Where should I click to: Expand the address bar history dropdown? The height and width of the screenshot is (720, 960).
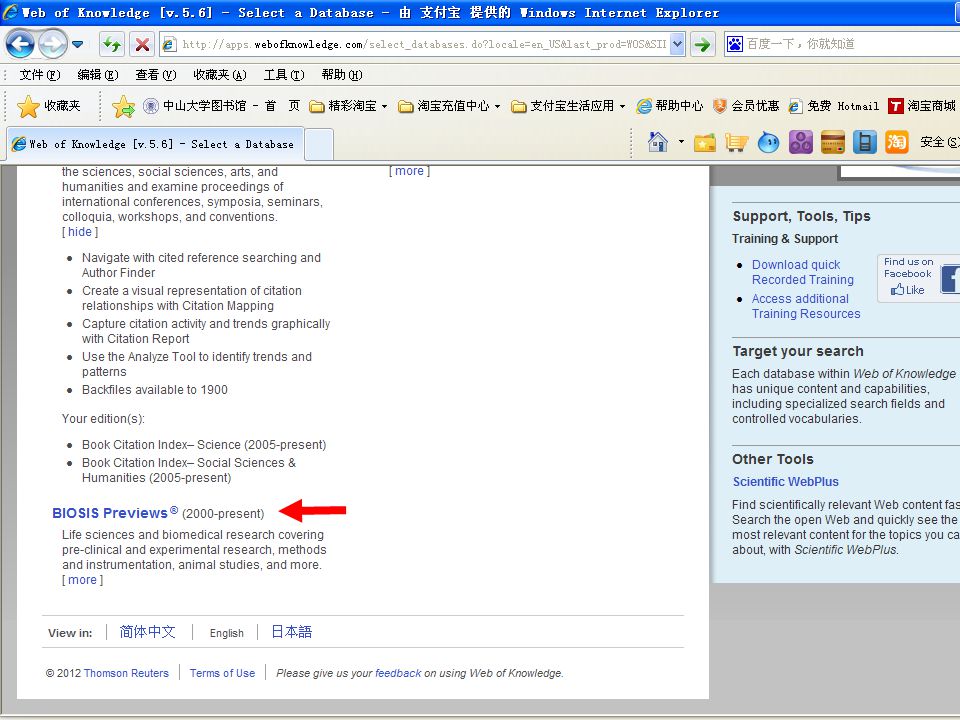[x=677, y=44]
